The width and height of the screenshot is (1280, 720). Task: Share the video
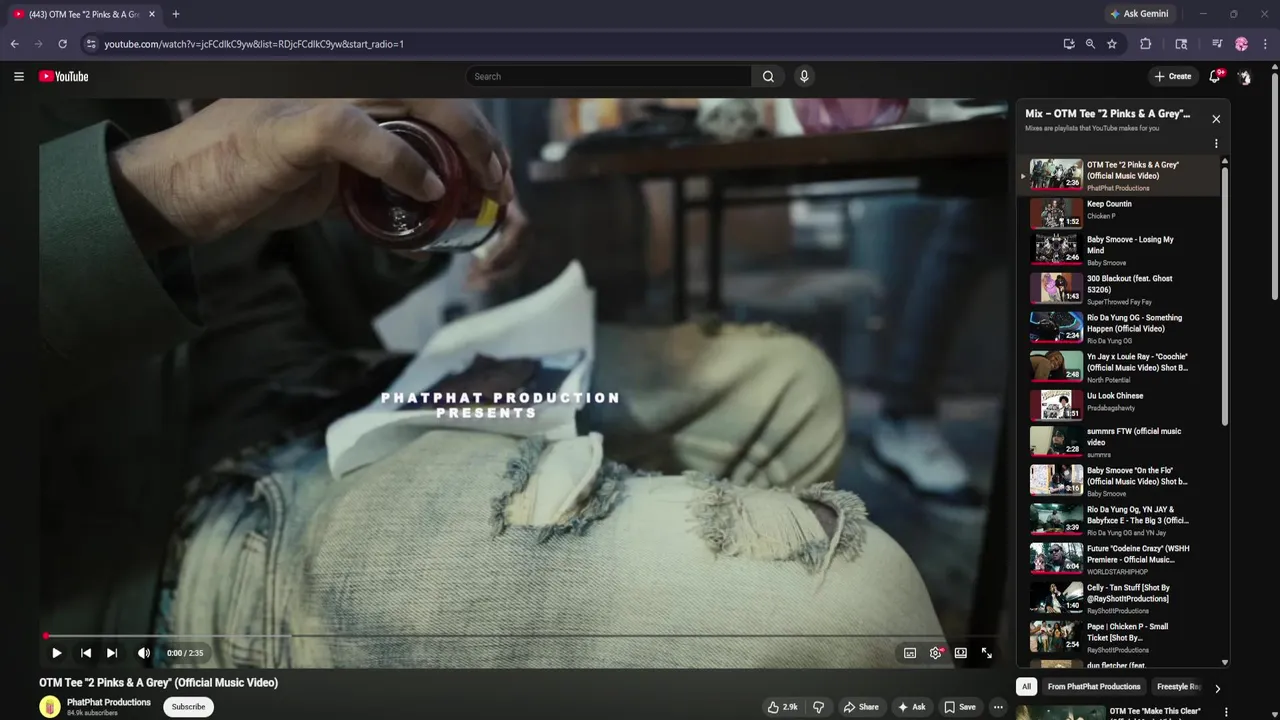click(861, 707)
